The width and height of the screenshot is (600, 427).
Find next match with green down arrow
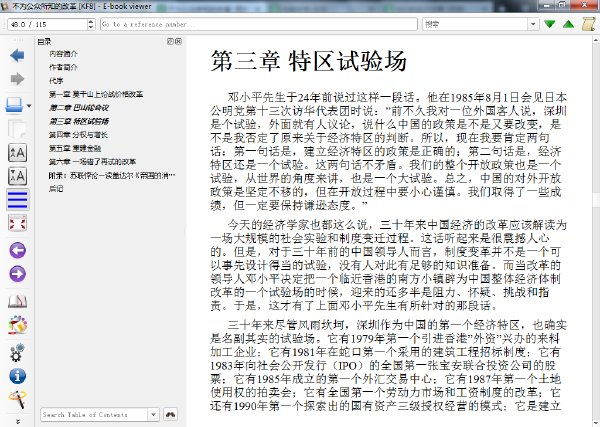[x=550, y=24]
